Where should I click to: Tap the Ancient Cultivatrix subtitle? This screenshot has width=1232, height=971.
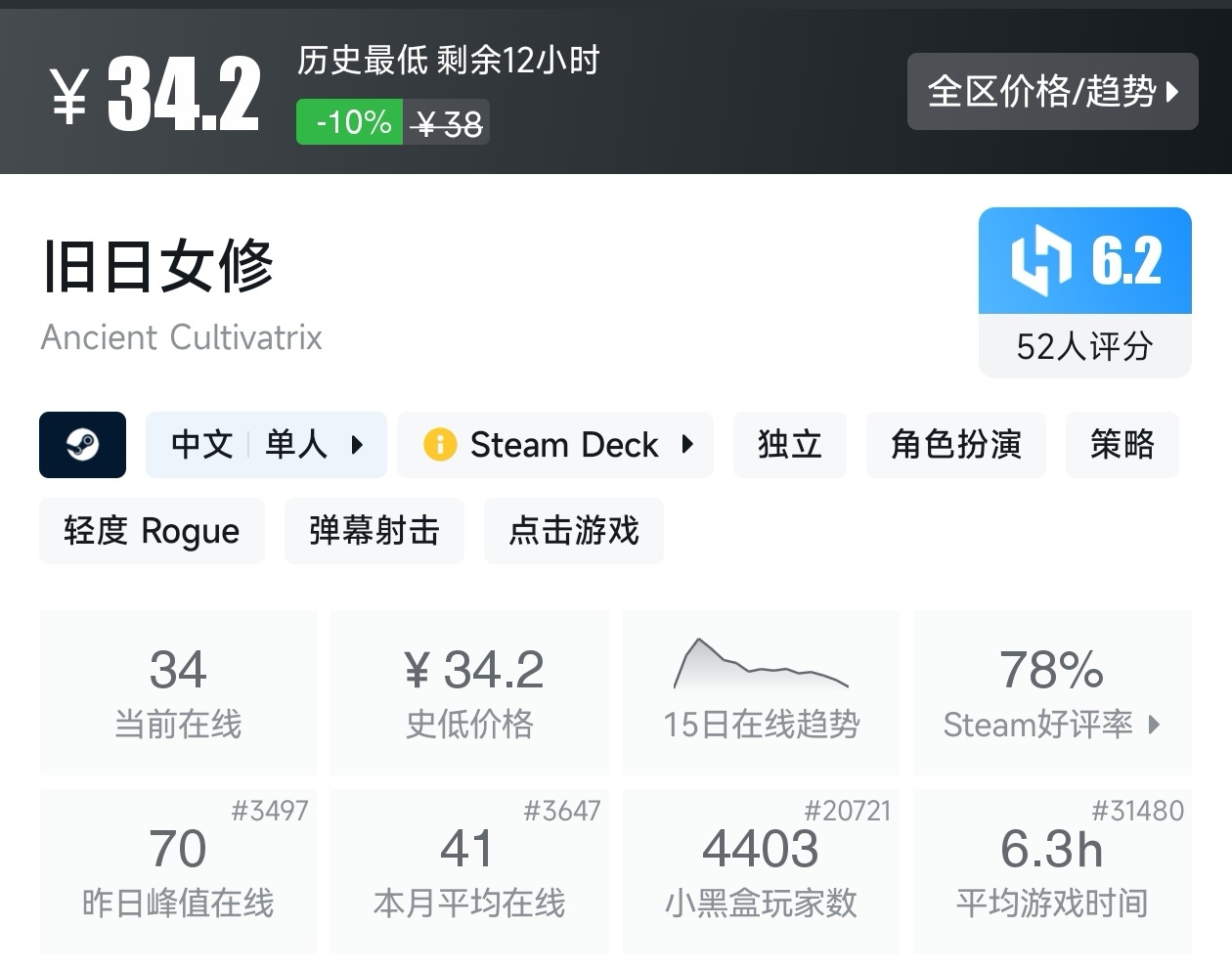[x=182, y=337]
